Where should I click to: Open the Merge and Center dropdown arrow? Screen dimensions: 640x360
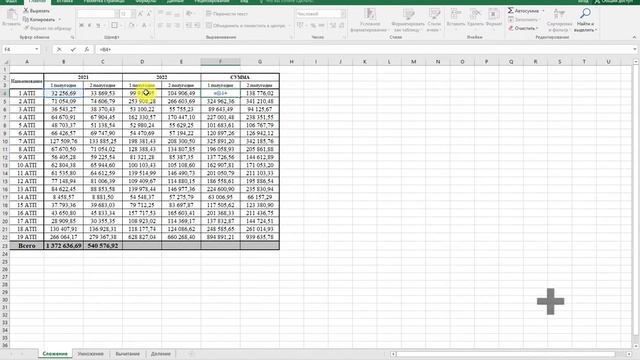coord(289,25)
